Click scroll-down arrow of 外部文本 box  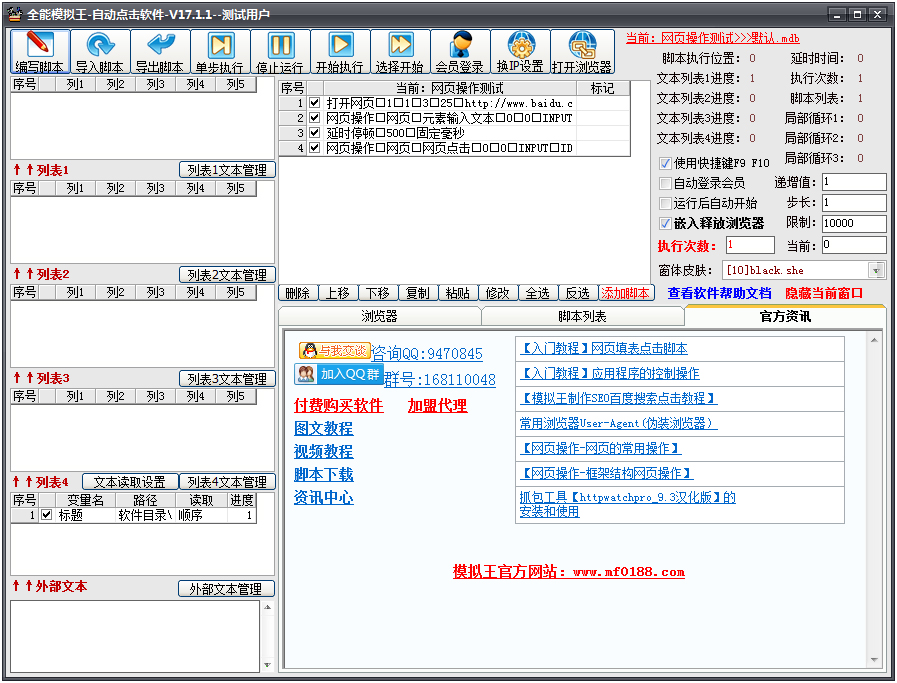(267, 665)
